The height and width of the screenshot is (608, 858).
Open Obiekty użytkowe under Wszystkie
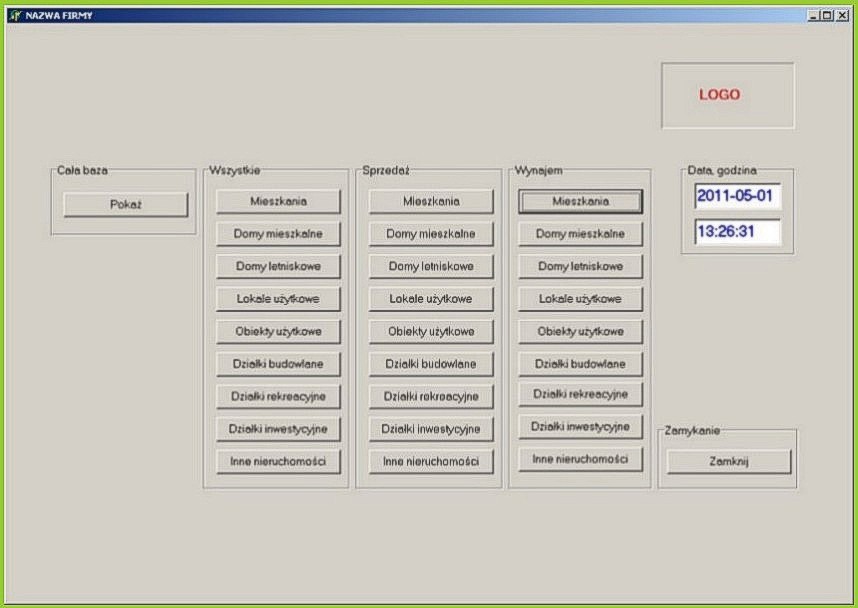pos(278,332)
